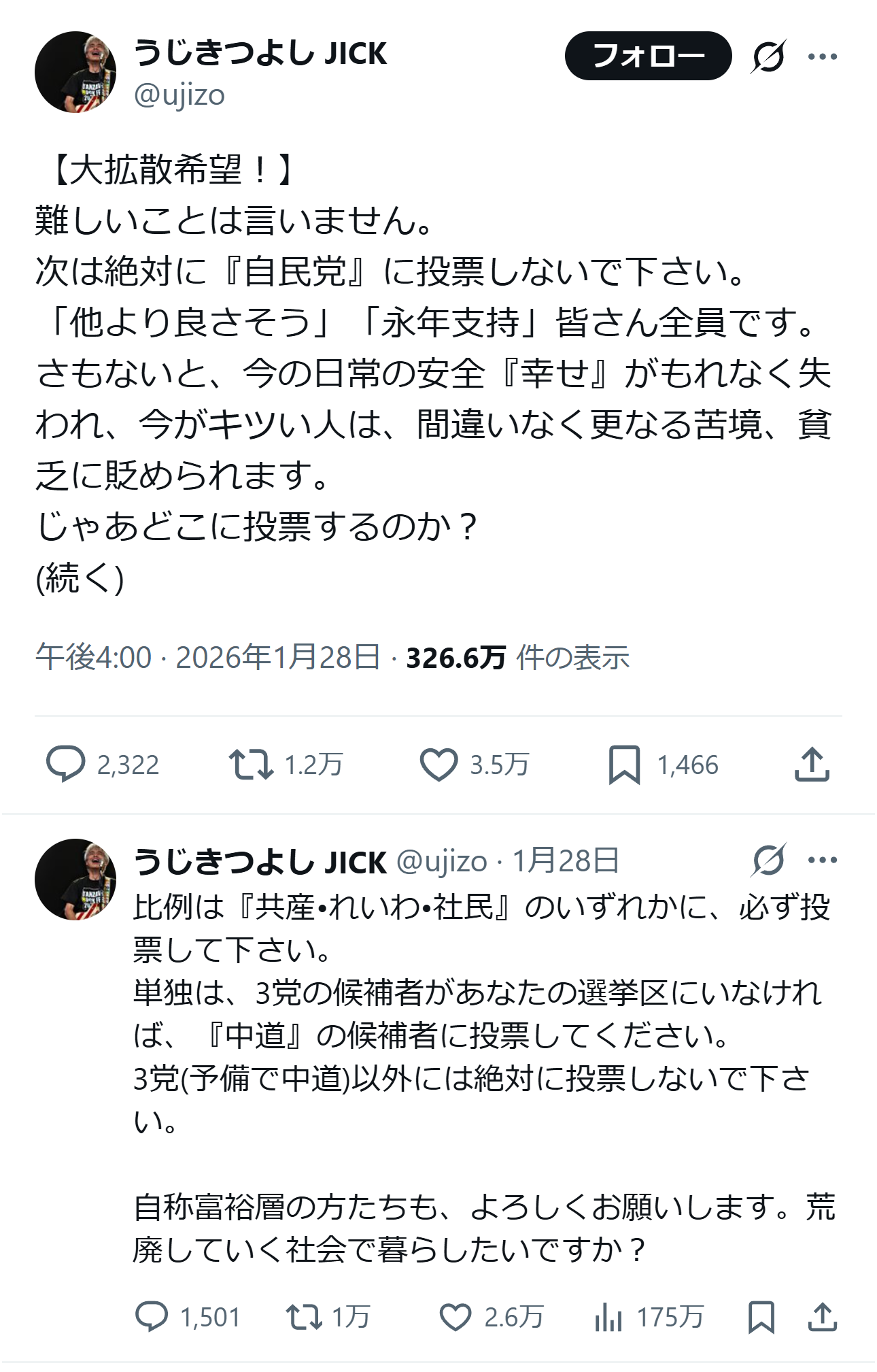877x1372 pixels.
Task: Click 326.6万 view count on main post
Action: (455, 658)
